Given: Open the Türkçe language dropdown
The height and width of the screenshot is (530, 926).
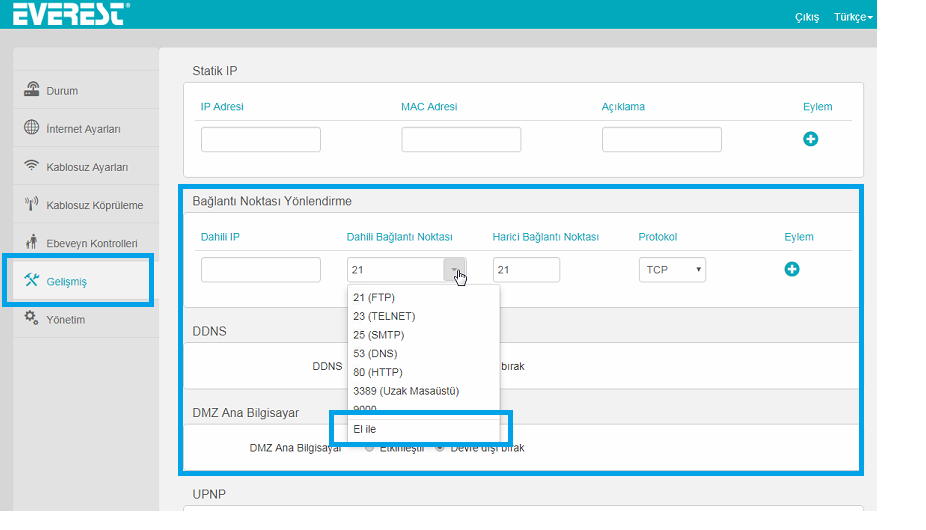Looking at the screenshot, I should [853, 17].
